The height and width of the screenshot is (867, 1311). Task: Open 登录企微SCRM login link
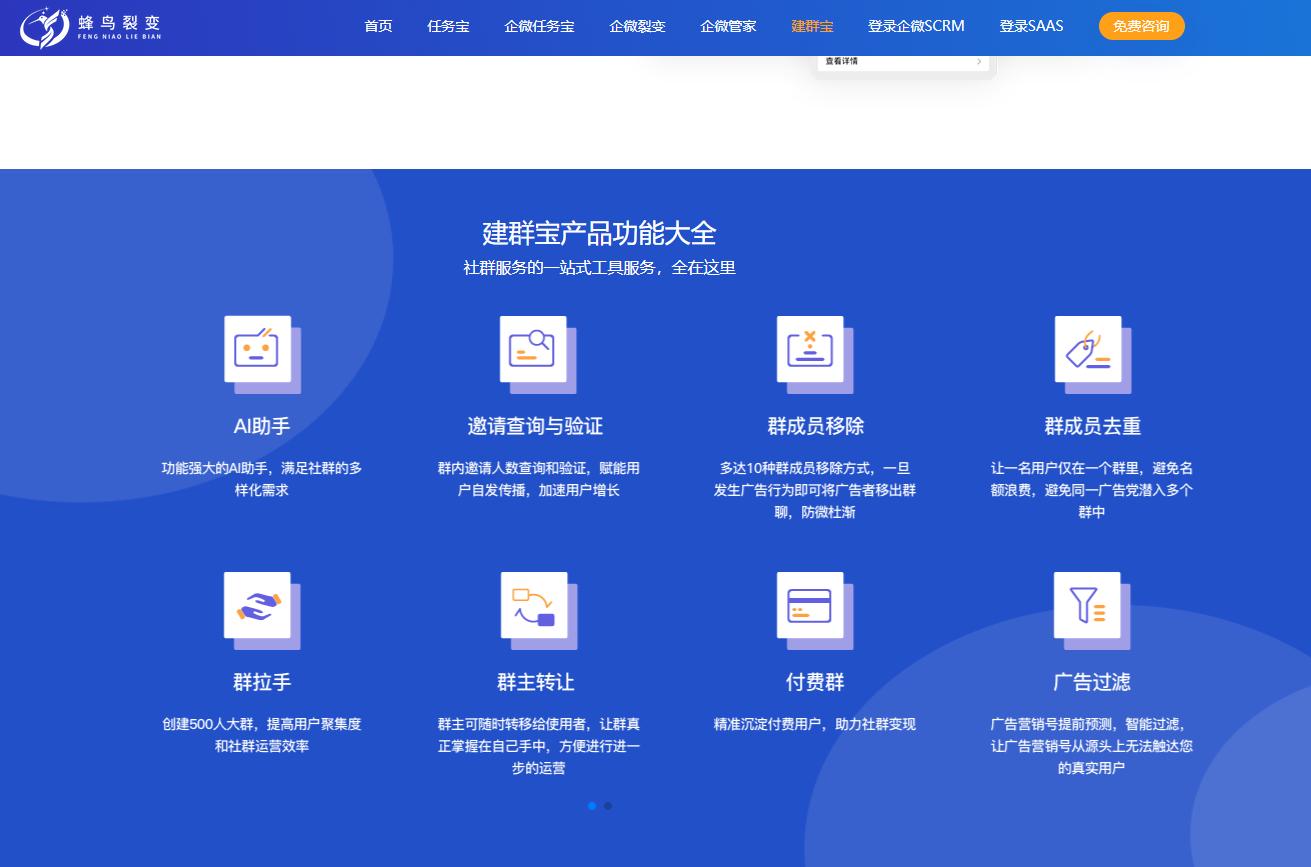[916, 26]
